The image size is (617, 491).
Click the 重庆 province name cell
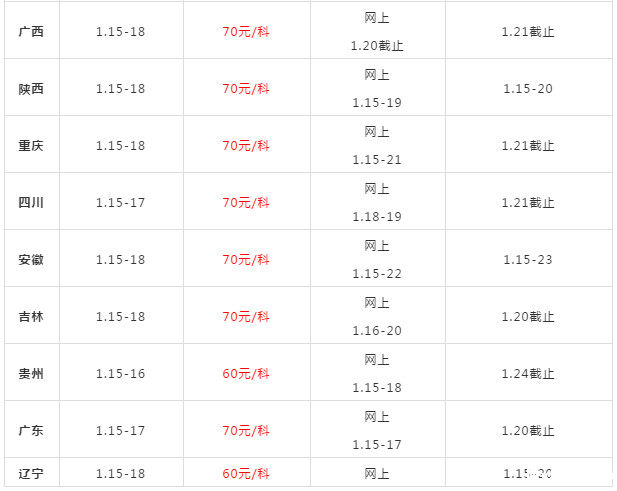coord(31,145)
